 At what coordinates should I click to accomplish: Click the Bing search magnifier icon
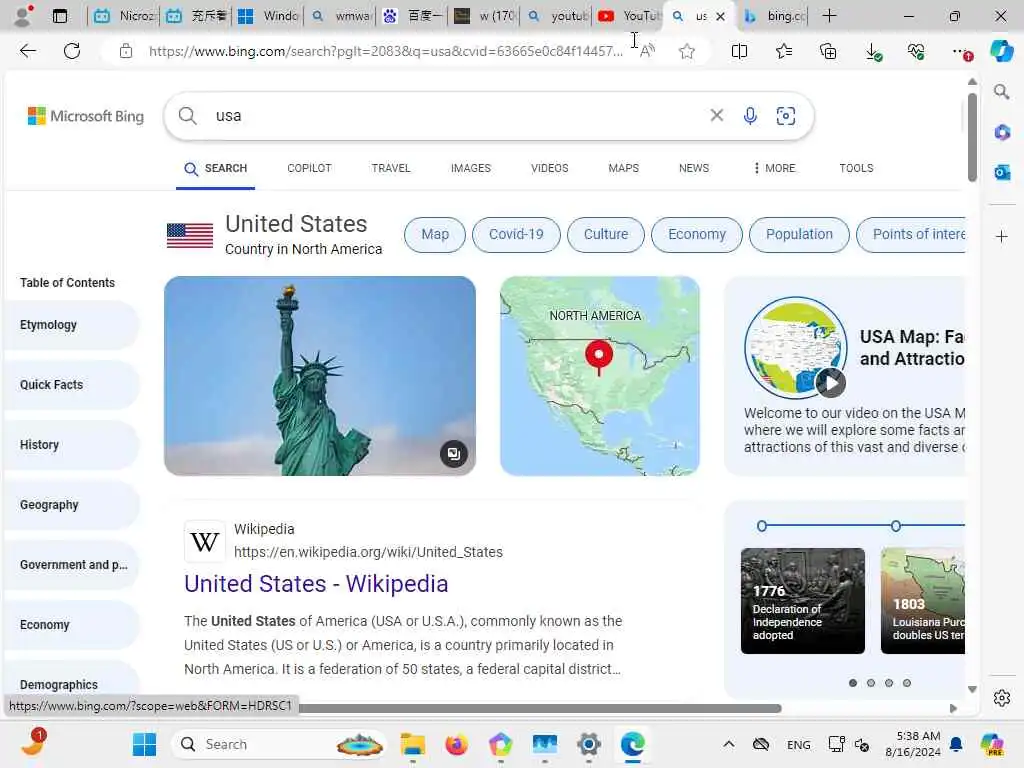(187, 116)
